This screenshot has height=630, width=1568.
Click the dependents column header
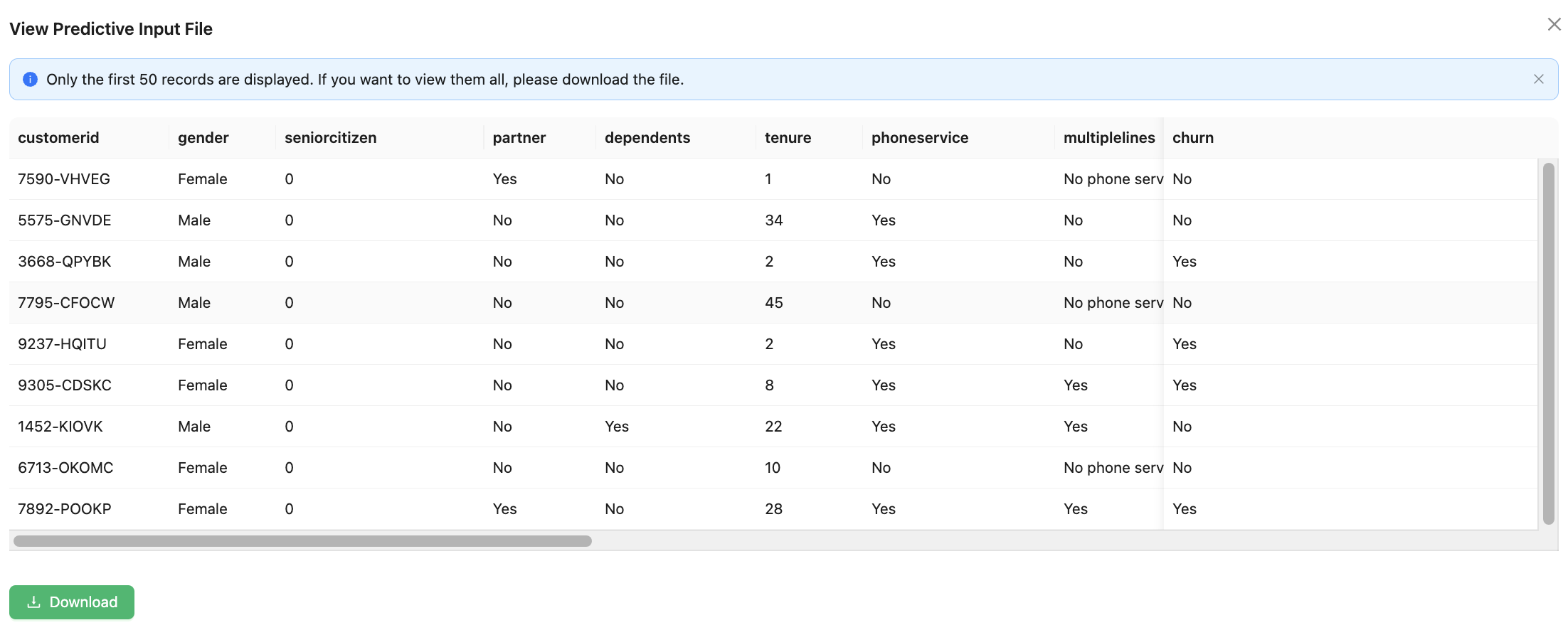click(647, 138)
